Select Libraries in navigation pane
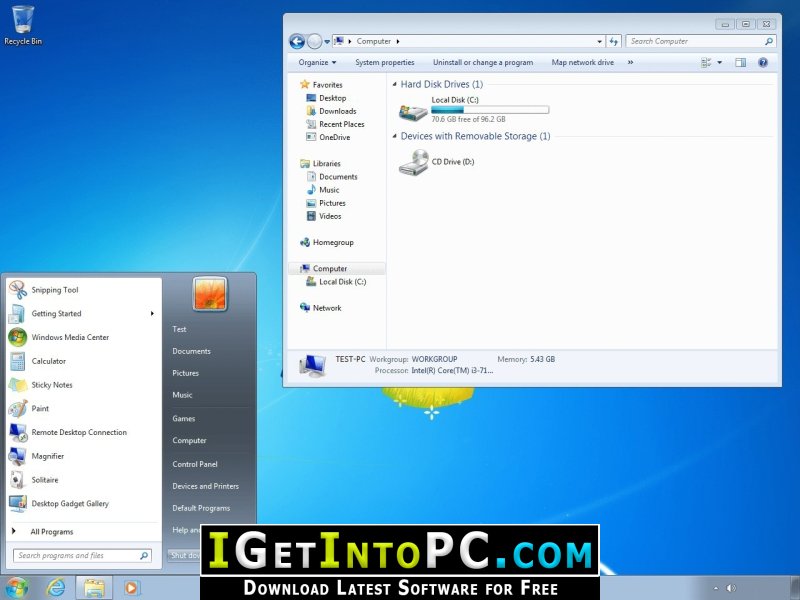 pos(320,164)
